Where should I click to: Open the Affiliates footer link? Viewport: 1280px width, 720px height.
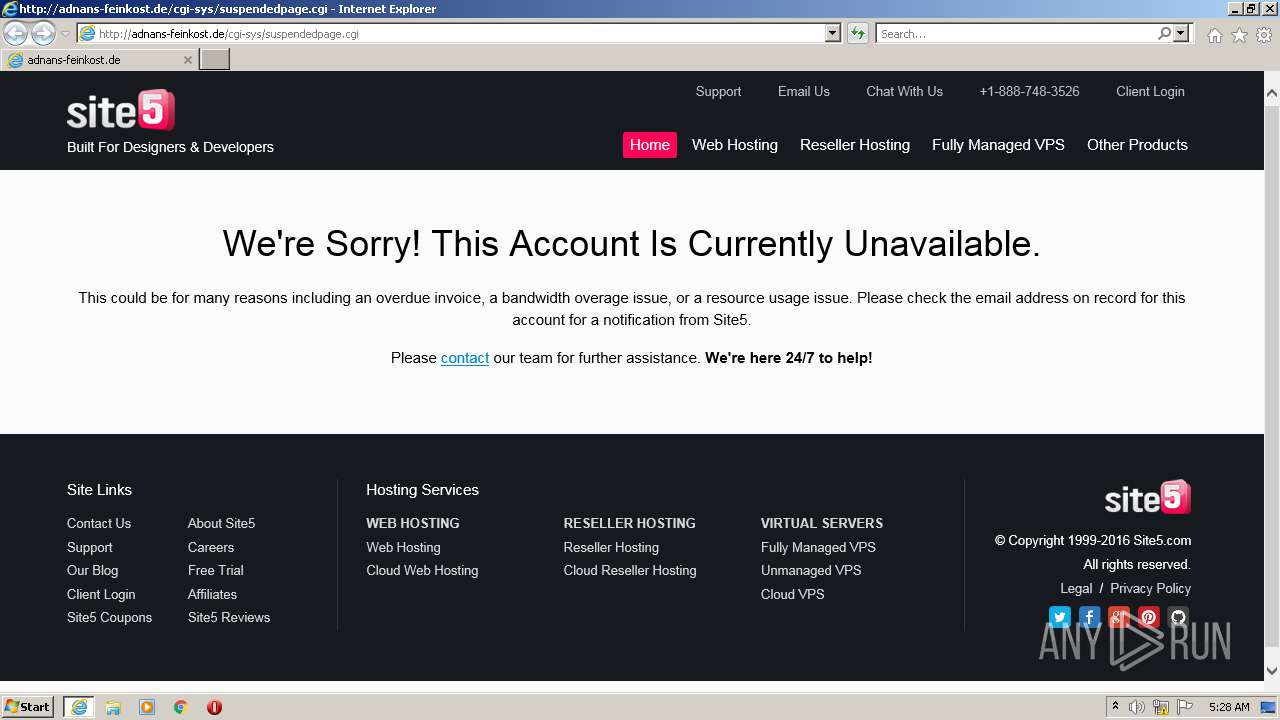(212, 594)
